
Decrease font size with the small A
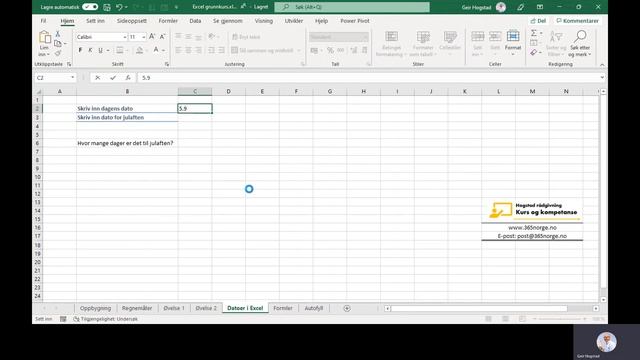coord(162,37)
